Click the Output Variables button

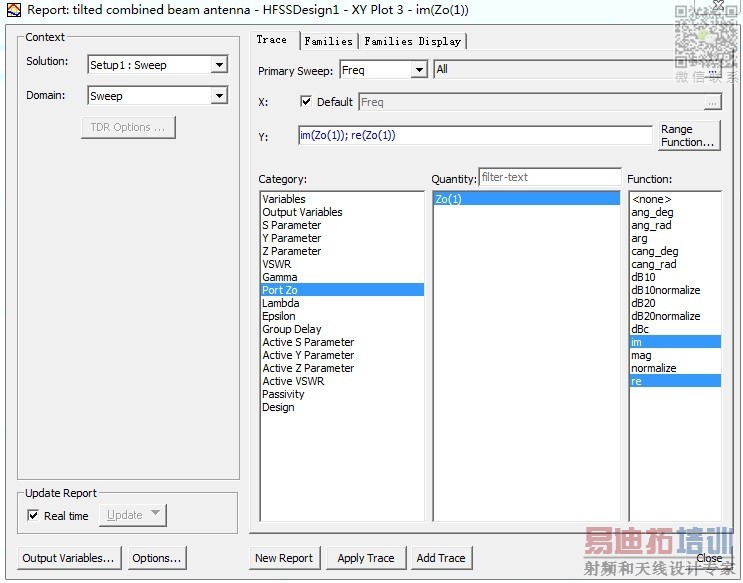pos(69,558)
